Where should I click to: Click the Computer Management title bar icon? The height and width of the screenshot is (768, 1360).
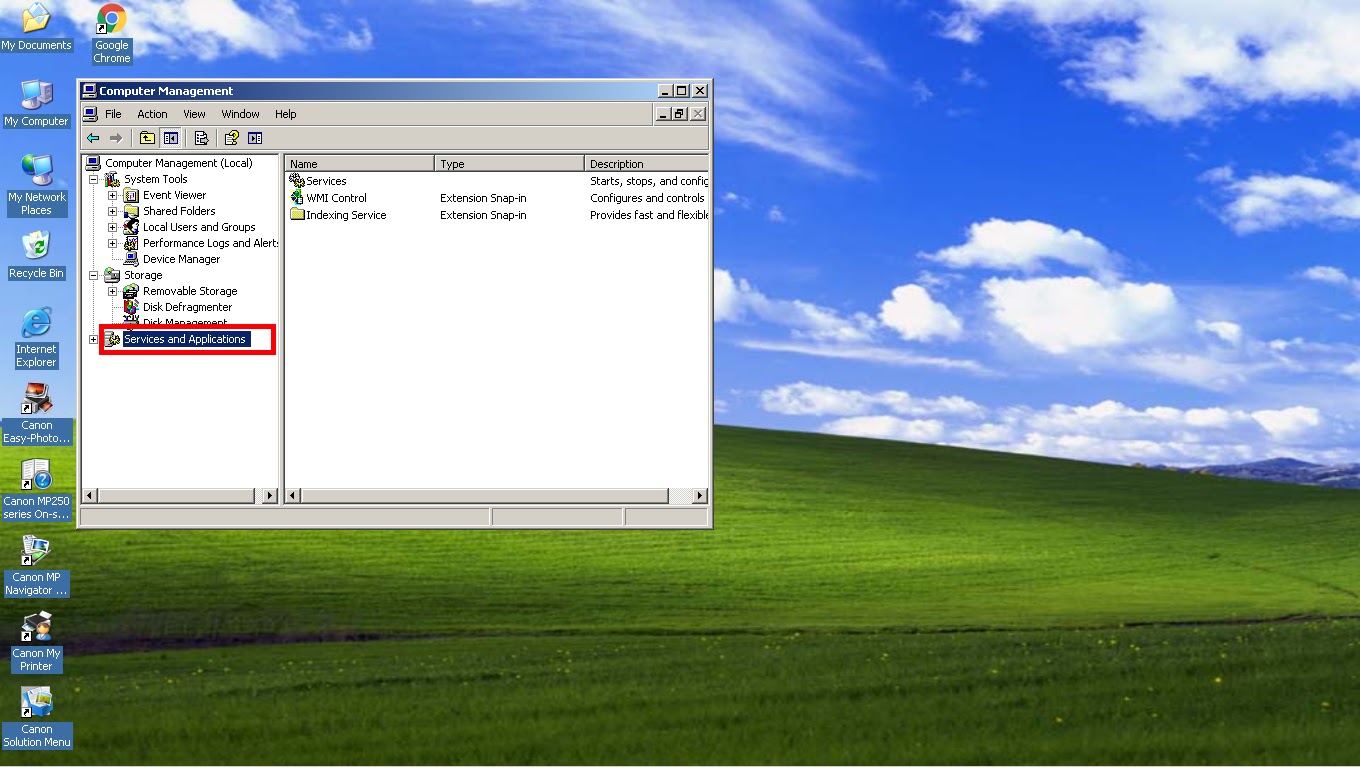click(x=89, y=90)
